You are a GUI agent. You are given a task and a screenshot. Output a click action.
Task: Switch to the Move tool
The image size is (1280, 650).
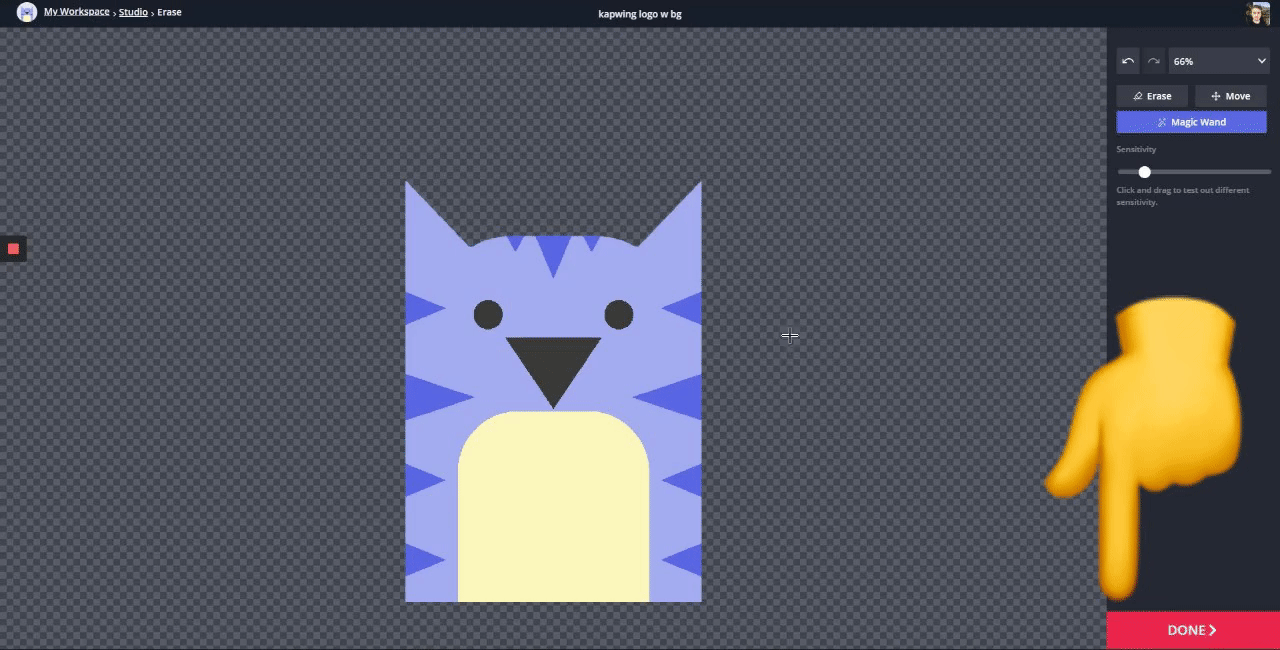[1230, 96]
